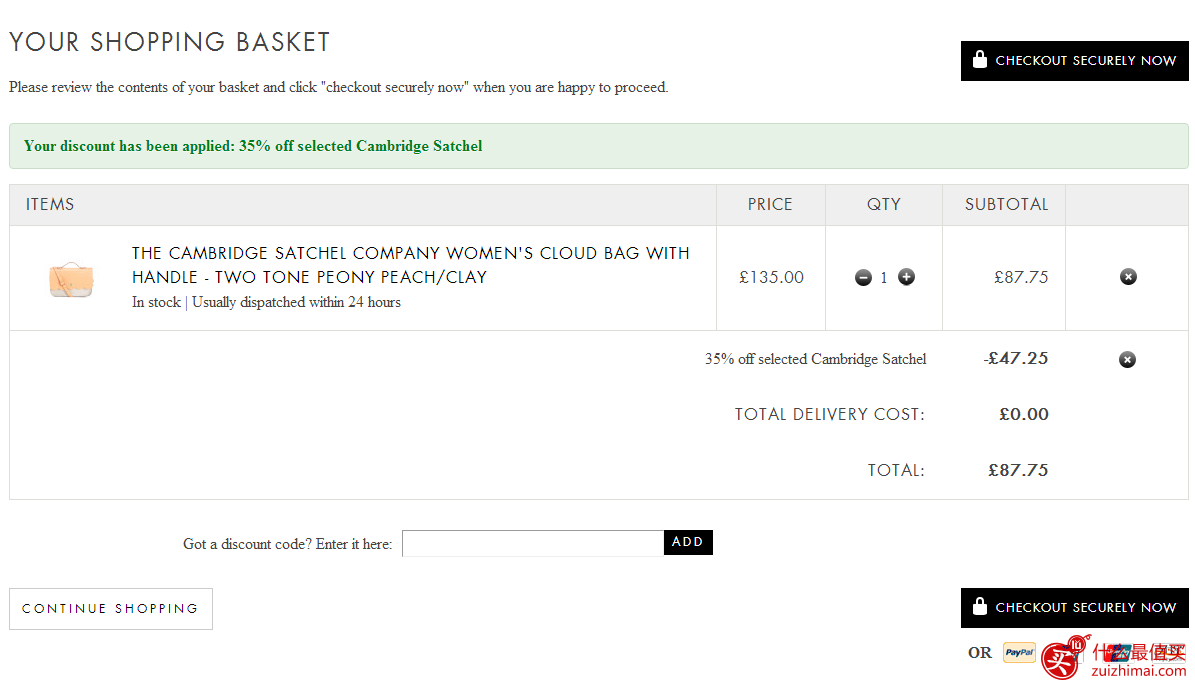Increase quantity with the plus icon
The image size is (1195, 685).
pyautogui.click(x=906, y=277)
